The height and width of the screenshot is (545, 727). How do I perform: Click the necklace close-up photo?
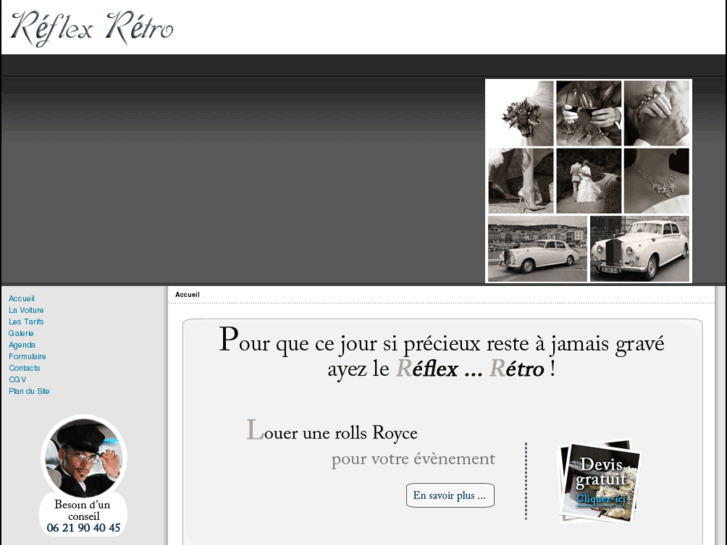tap(657, 181)
